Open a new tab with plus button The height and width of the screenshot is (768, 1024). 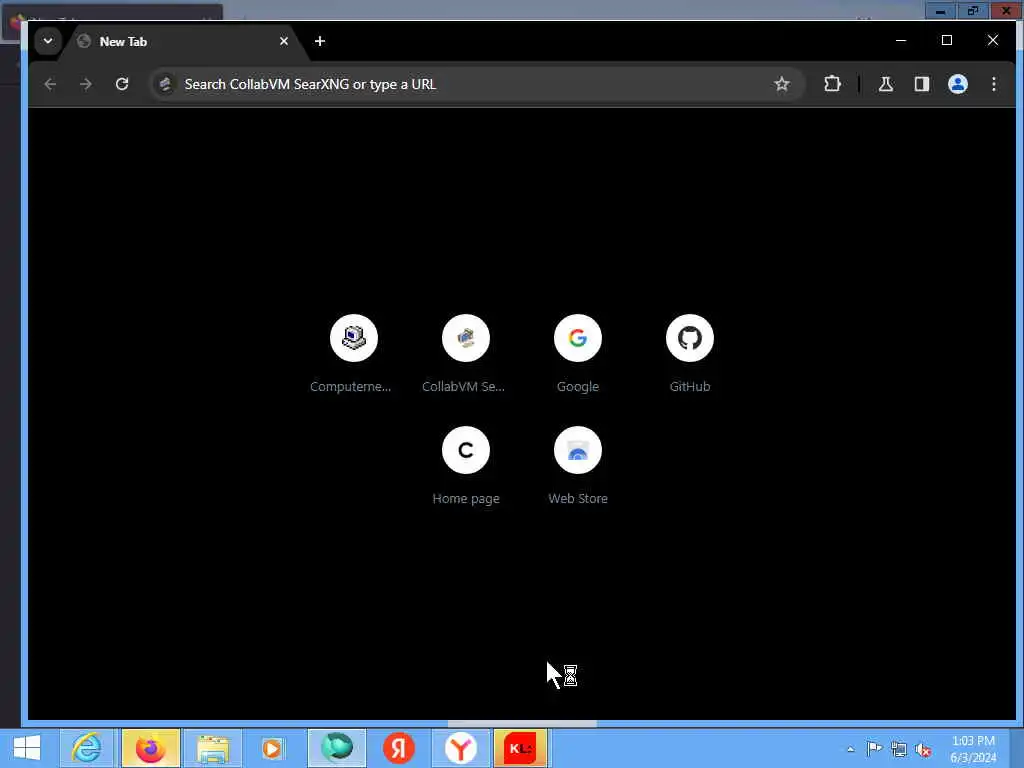click(320, 41)
